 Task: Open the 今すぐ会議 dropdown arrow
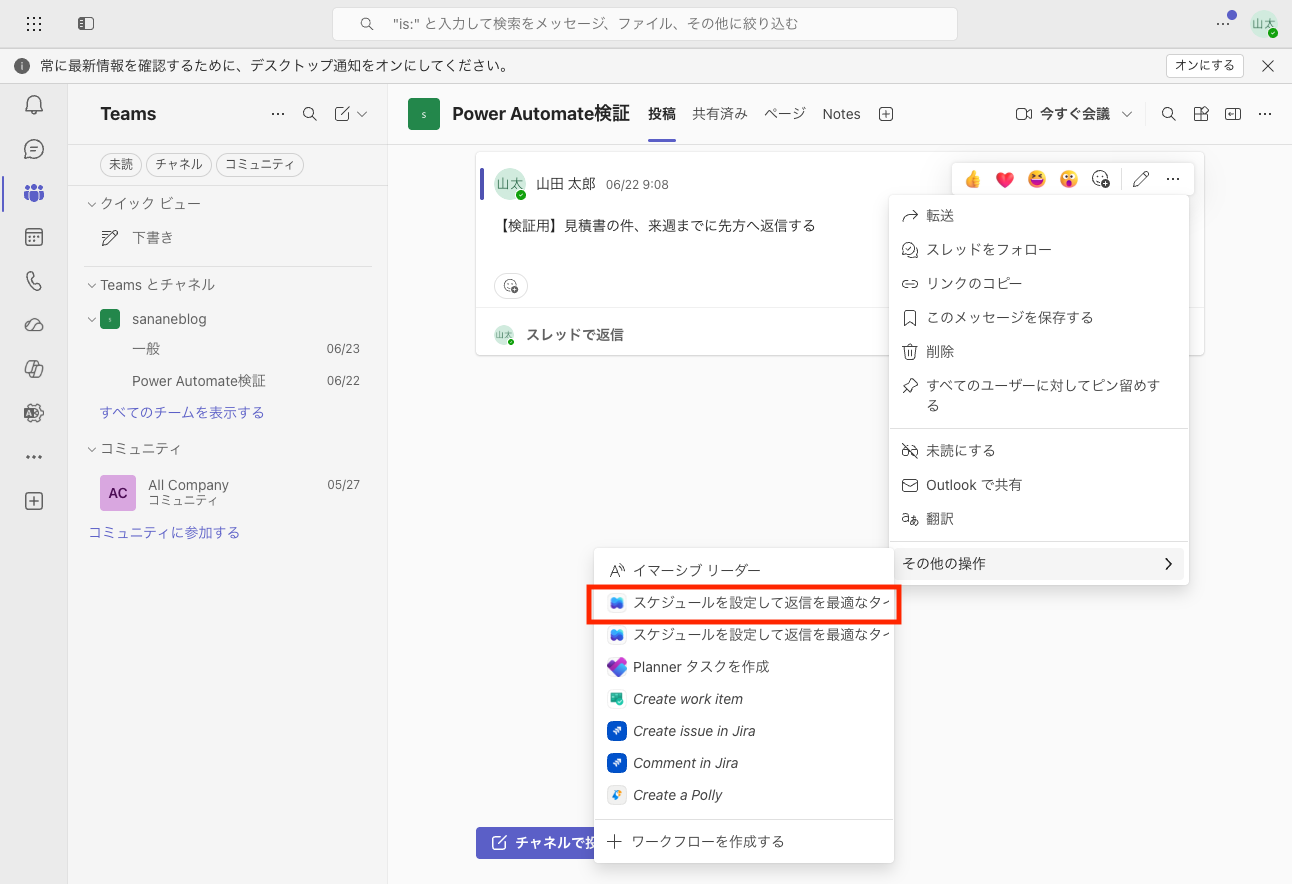[x=1127, y=114]
